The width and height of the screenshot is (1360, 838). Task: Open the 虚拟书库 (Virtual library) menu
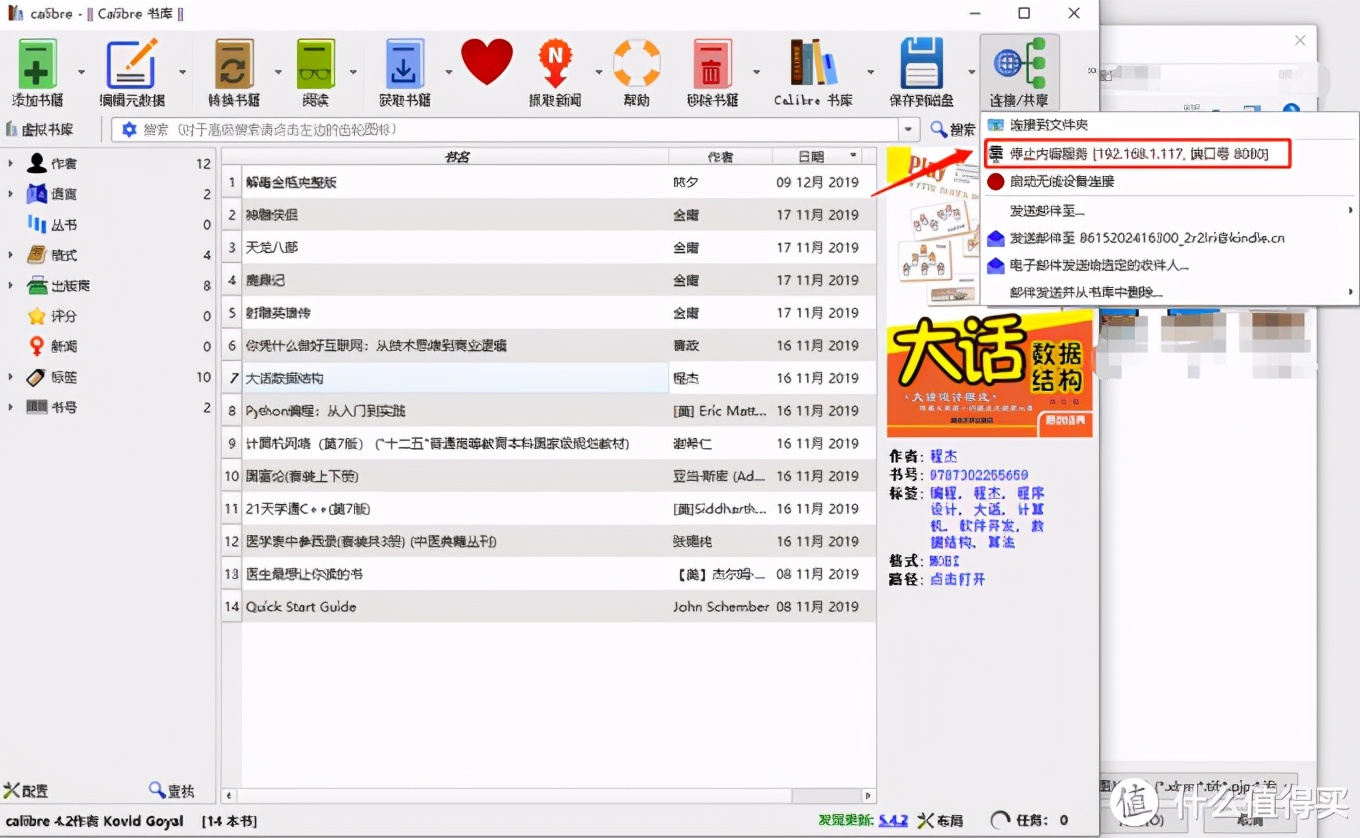[x=45, y=128]
